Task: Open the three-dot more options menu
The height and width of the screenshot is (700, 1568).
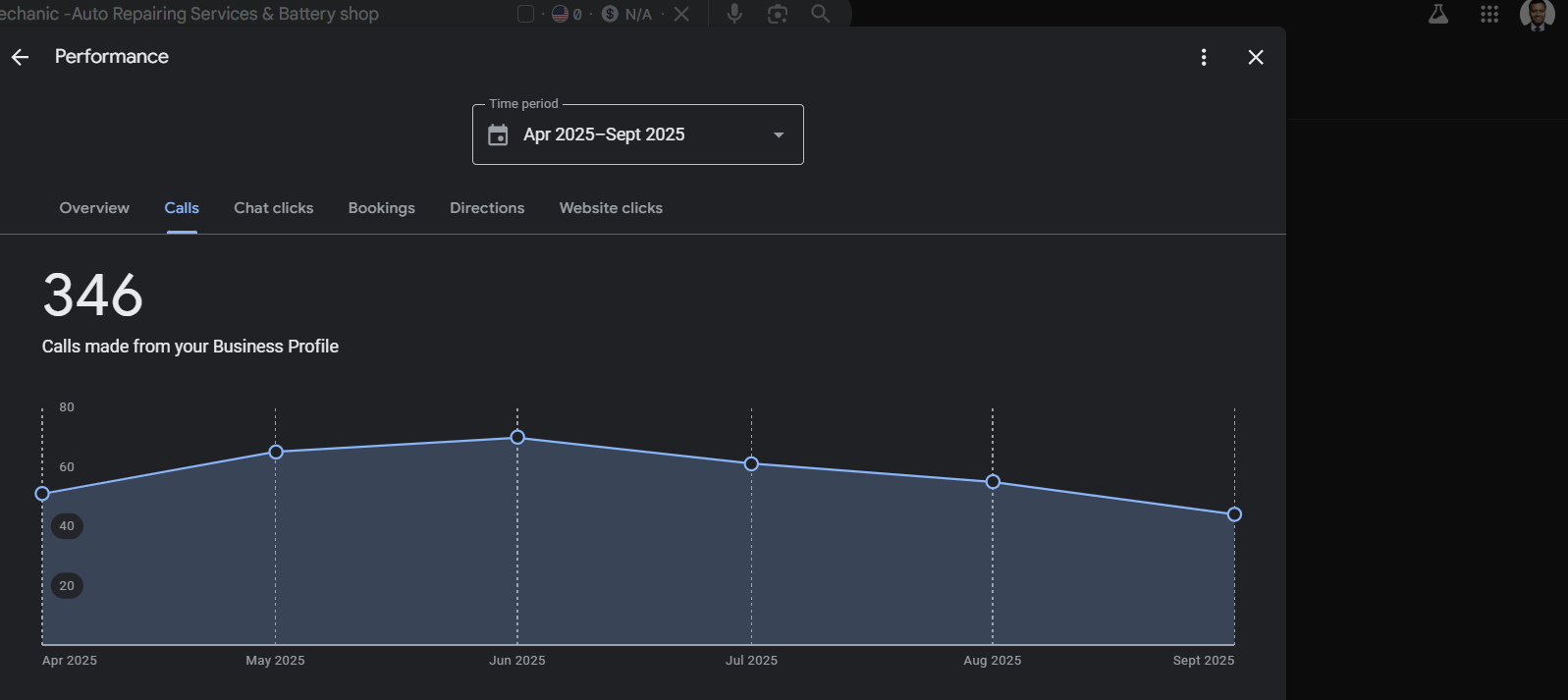Action: point(1204,57)
